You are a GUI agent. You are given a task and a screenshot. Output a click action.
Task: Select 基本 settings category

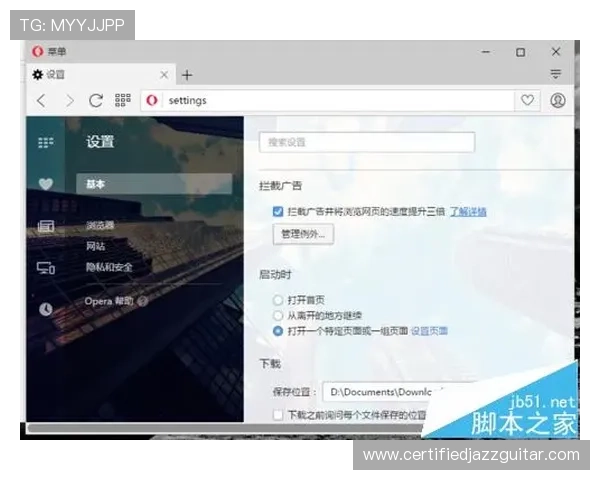coord(154,184)
